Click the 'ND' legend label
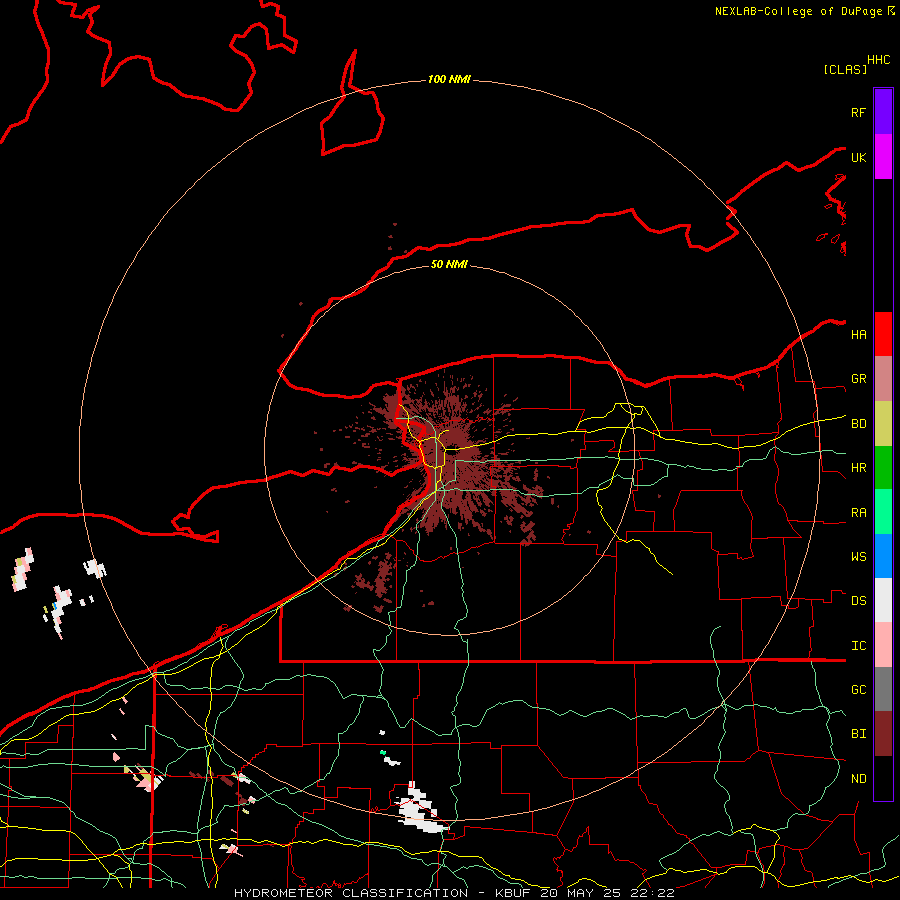Viewport: 900px width, 900px height. click(x=858, y=779)
